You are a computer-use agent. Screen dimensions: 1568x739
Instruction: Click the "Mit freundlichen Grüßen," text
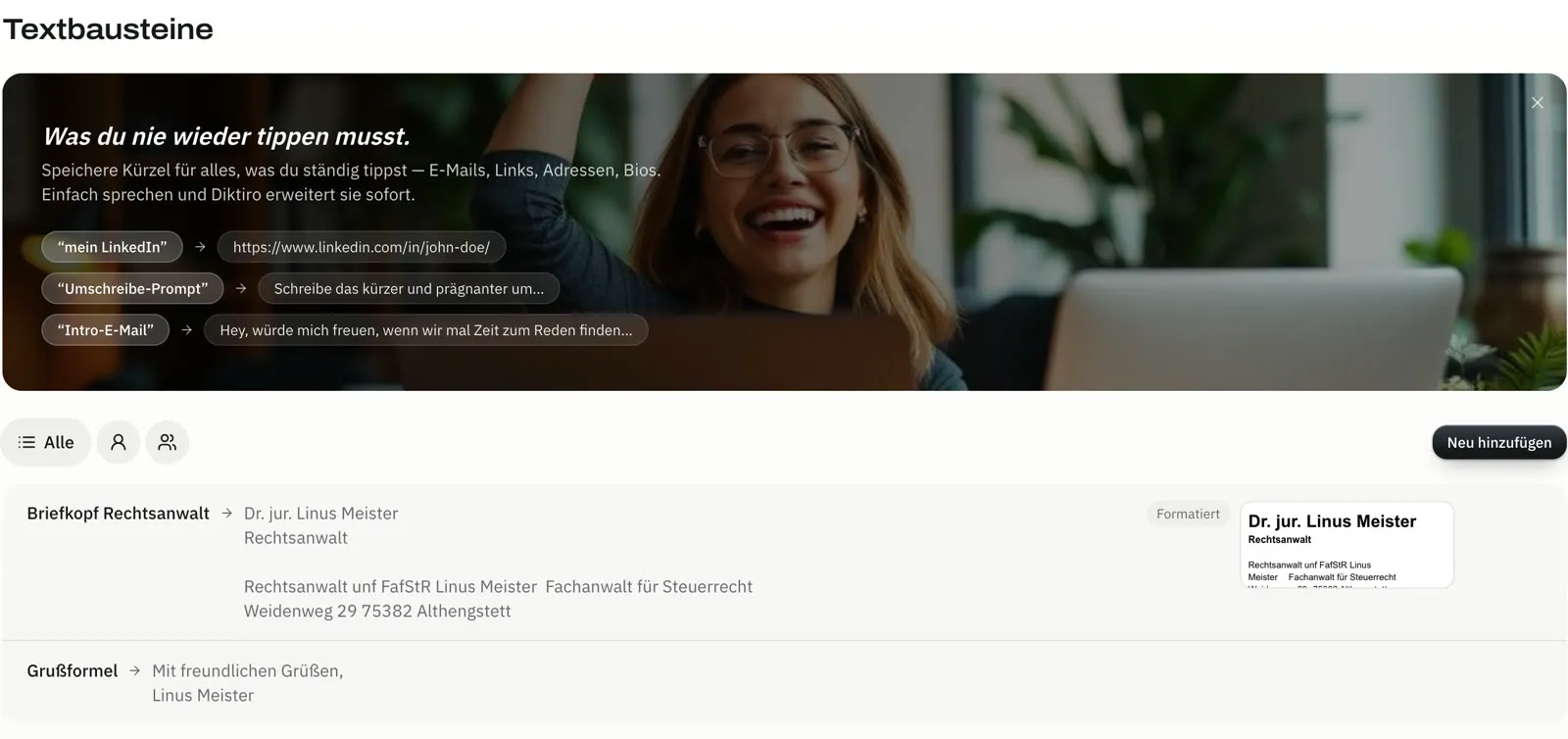pyautogui.click(x=247, y=670)
